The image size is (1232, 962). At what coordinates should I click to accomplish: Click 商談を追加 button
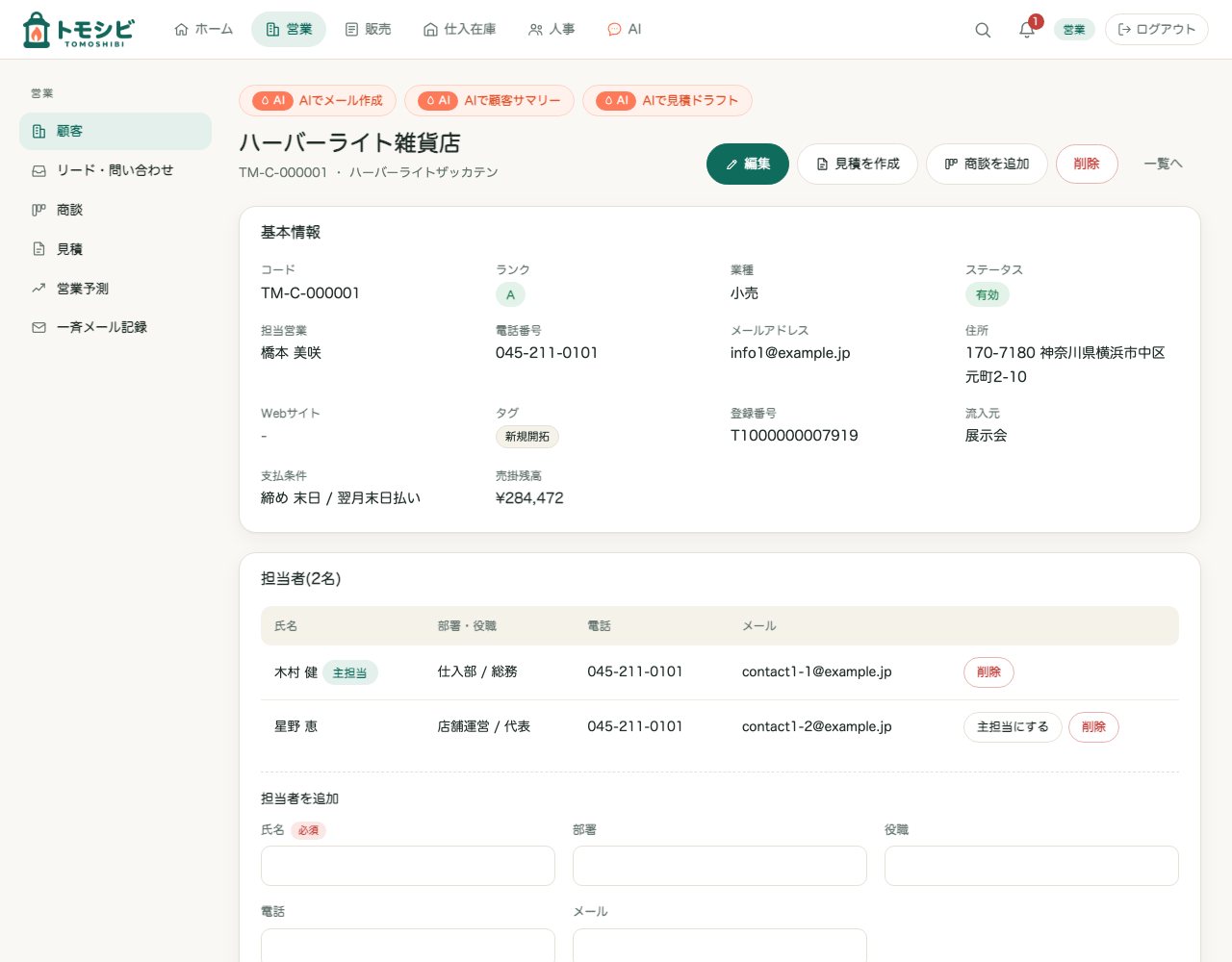point(987,165)
